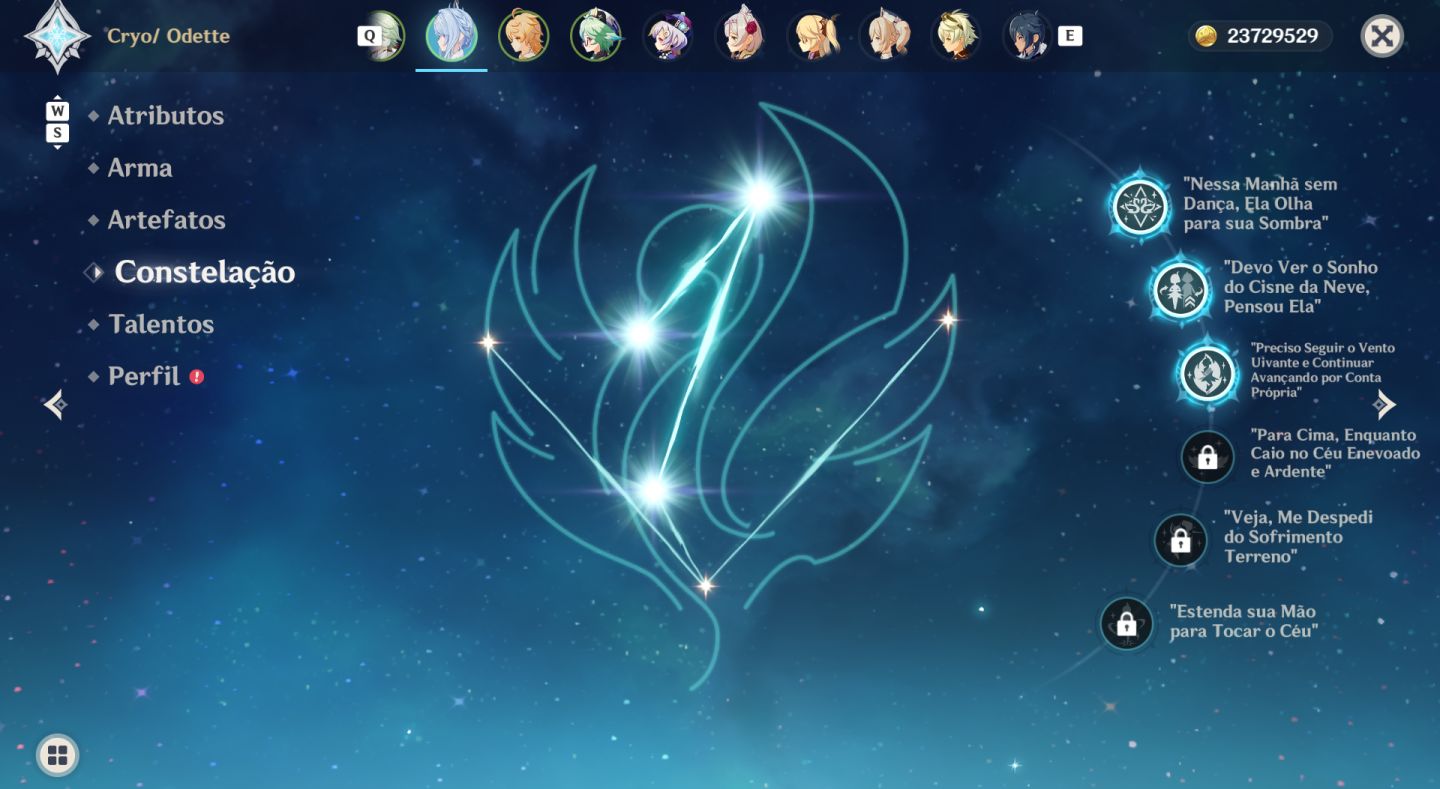The image size is (1440, 789).
Task: Click locked constellation "Estenda sua Mão"
Action: coord(1126,624)
